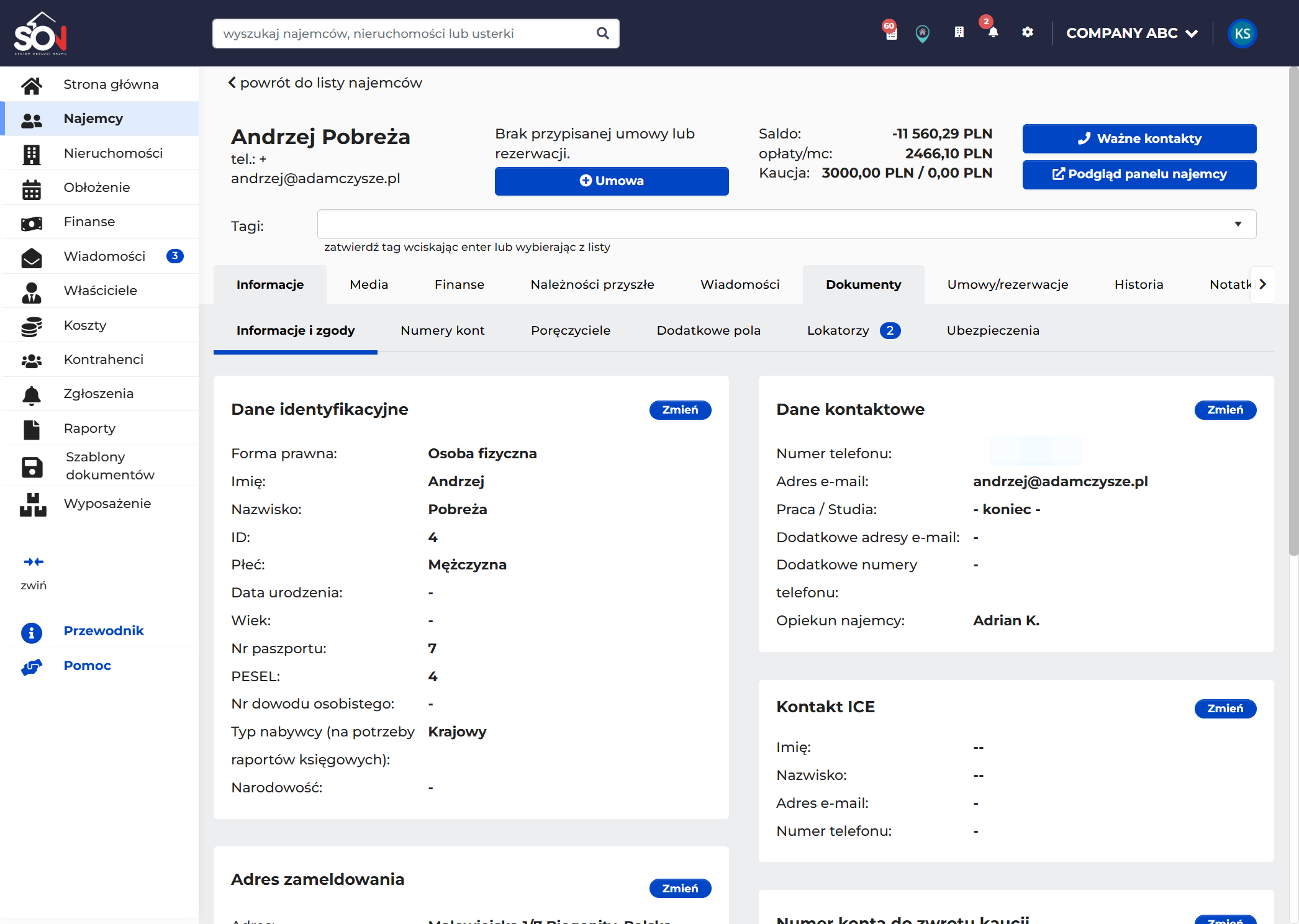Click the Wiadomości envelope icon
The image size is (1299, 924).
coord(32,258)
